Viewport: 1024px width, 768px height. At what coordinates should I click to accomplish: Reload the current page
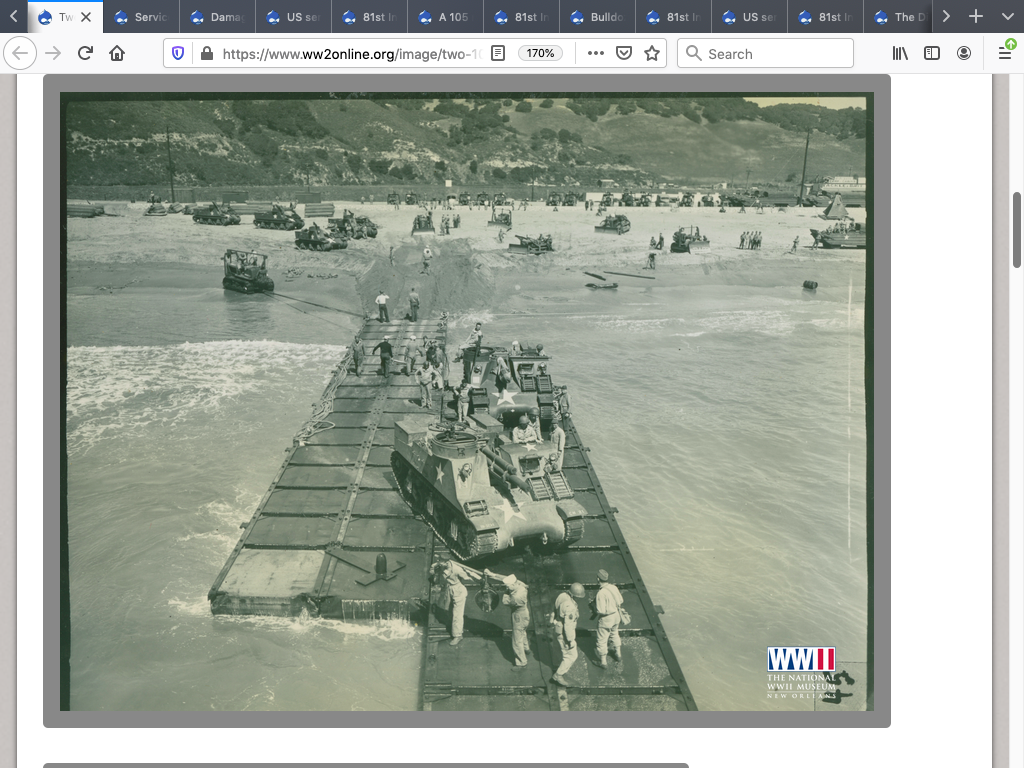tap(86, 54)
